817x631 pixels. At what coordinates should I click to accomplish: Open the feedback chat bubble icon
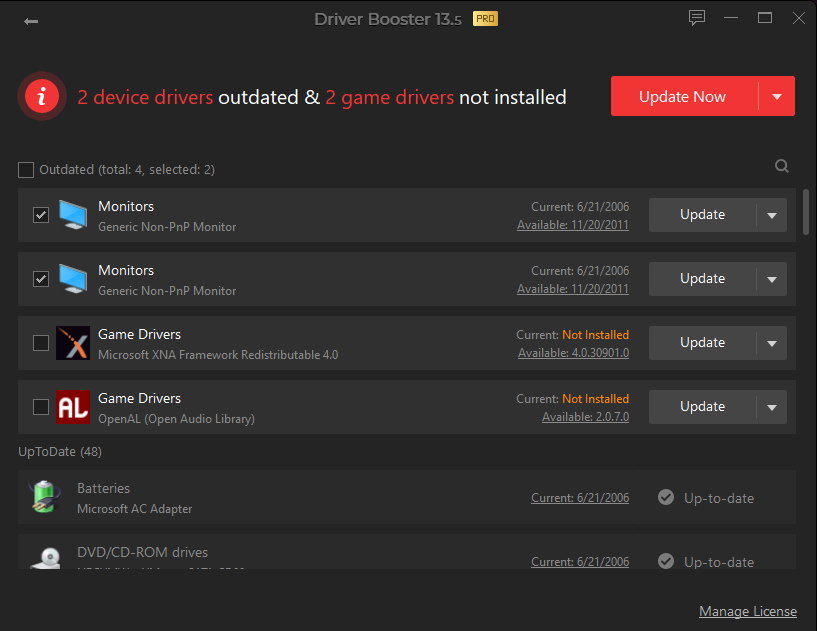(697, 18)
